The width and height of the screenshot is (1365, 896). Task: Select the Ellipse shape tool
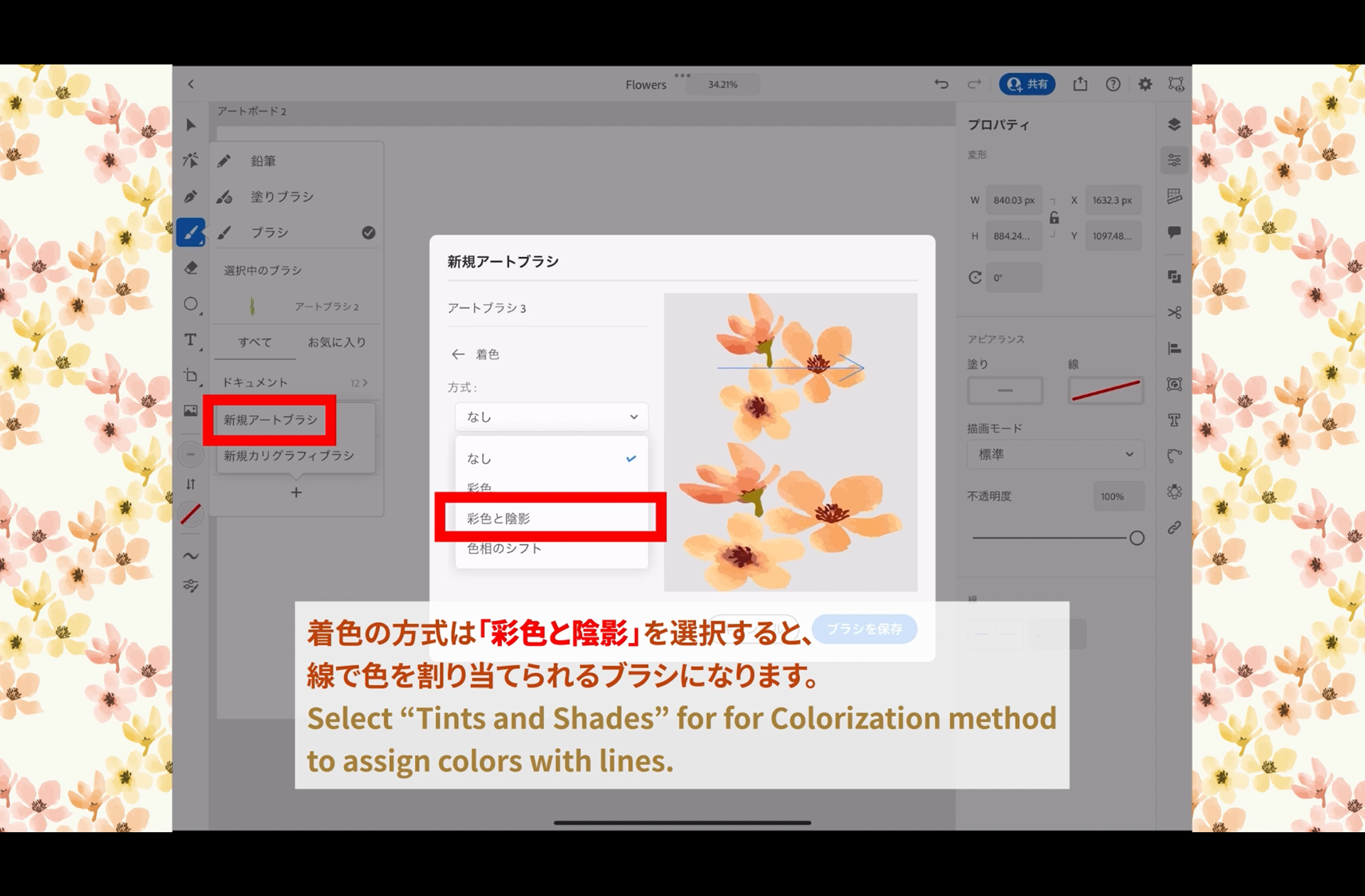pos(191,304)
